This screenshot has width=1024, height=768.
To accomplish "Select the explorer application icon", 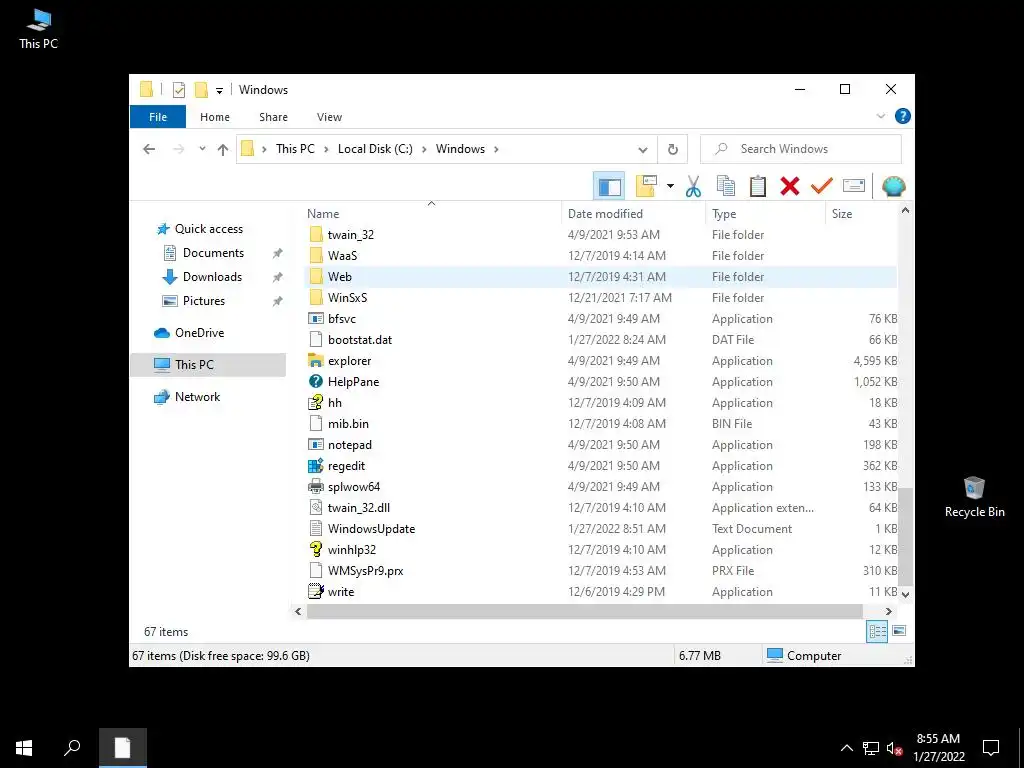I will (316, 360).
